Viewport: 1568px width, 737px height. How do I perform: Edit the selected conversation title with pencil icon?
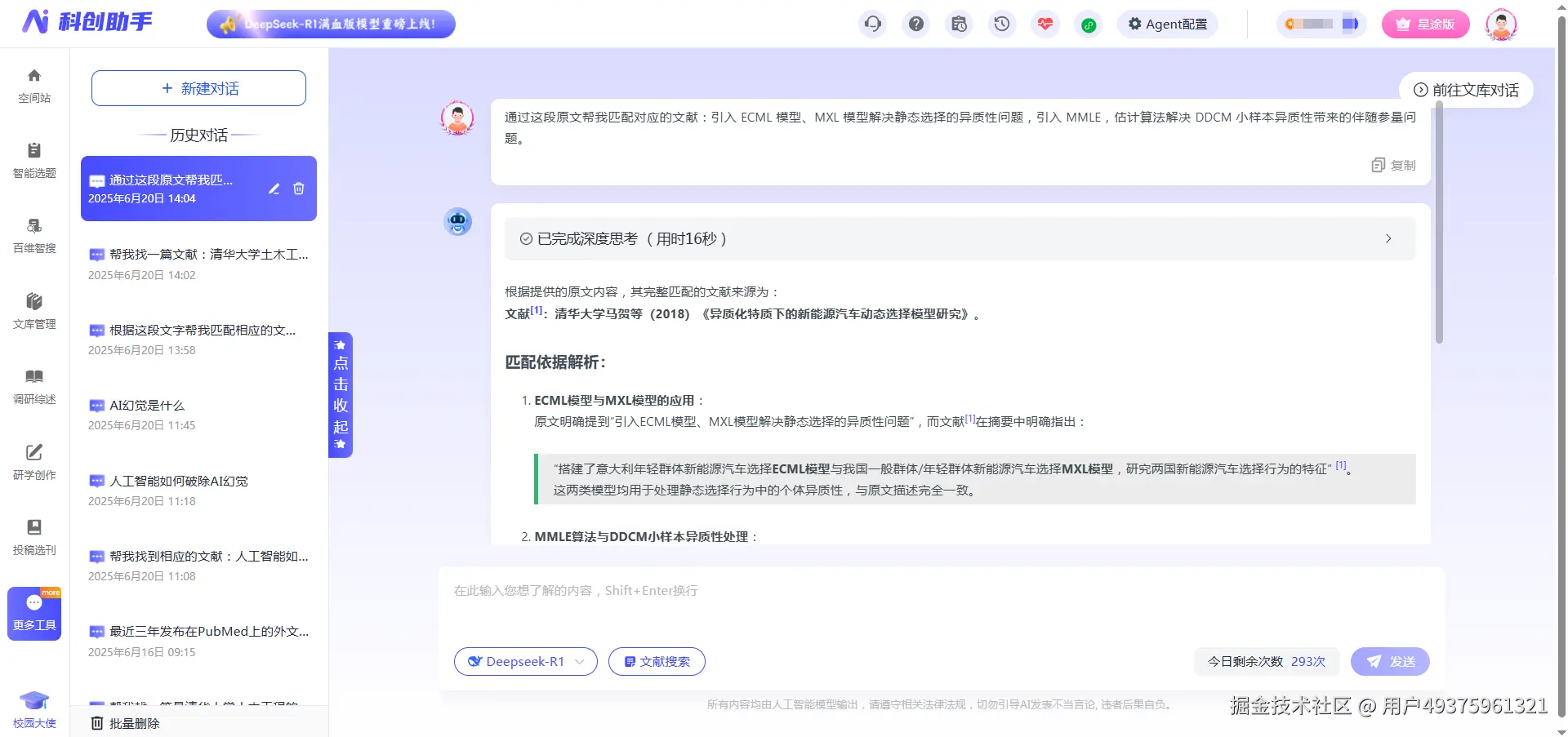(274, 189)
